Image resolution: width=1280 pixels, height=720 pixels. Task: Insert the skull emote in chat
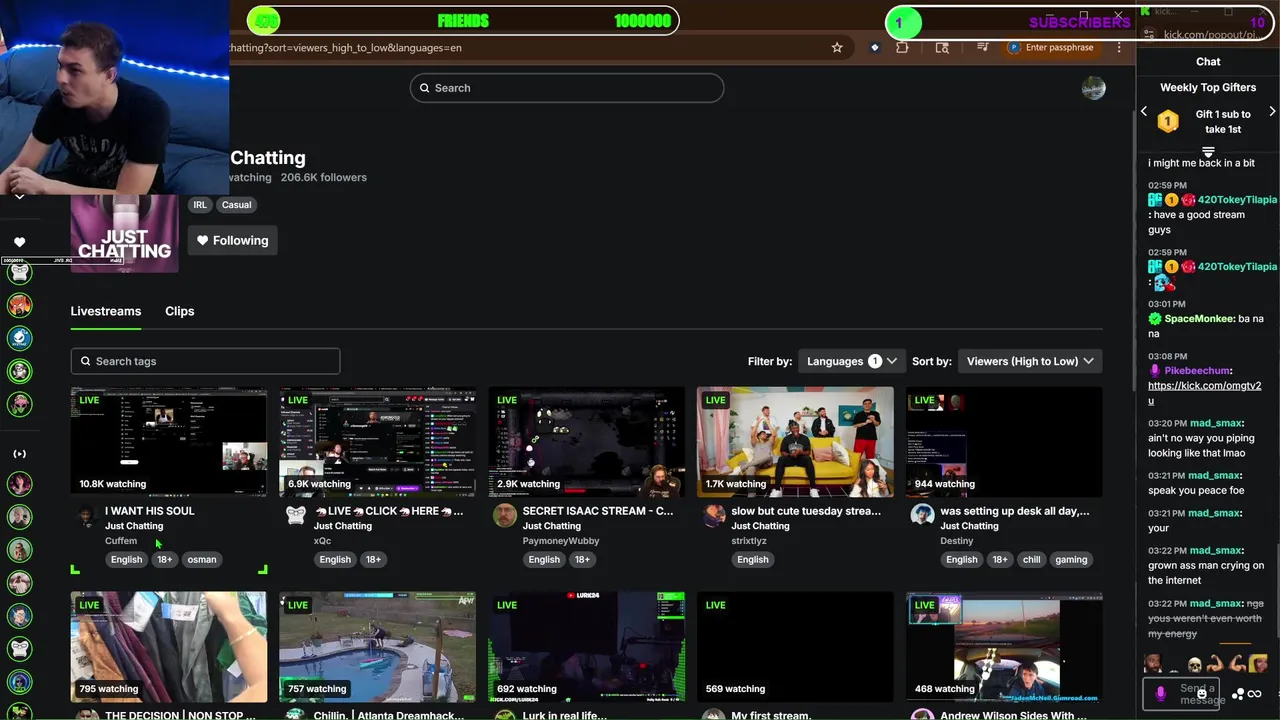tap(1194, 664)
